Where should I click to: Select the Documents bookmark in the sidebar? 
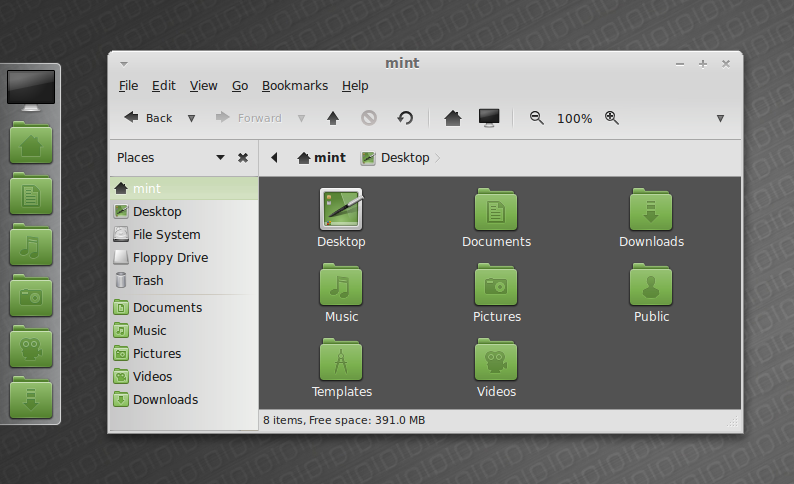[x=184, y=307]
